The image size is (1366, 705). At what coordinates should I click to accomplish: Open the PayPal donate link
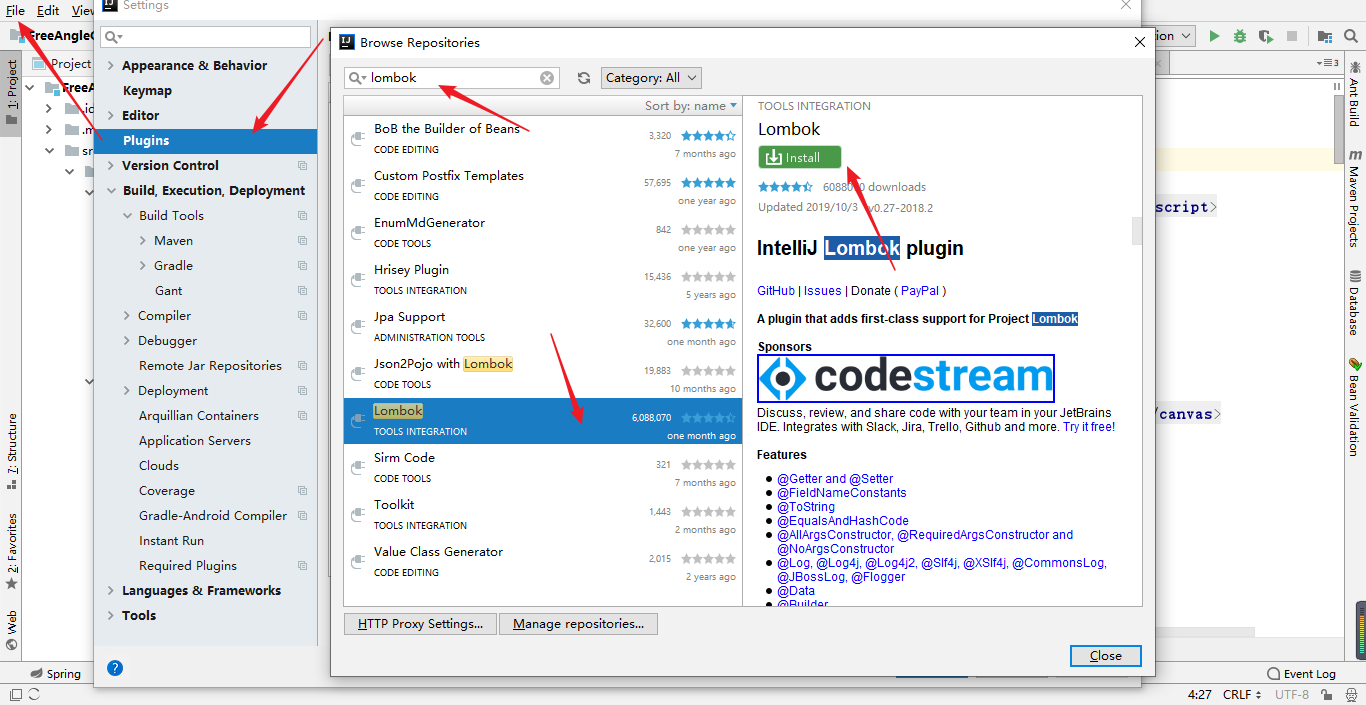pos(920,291)
